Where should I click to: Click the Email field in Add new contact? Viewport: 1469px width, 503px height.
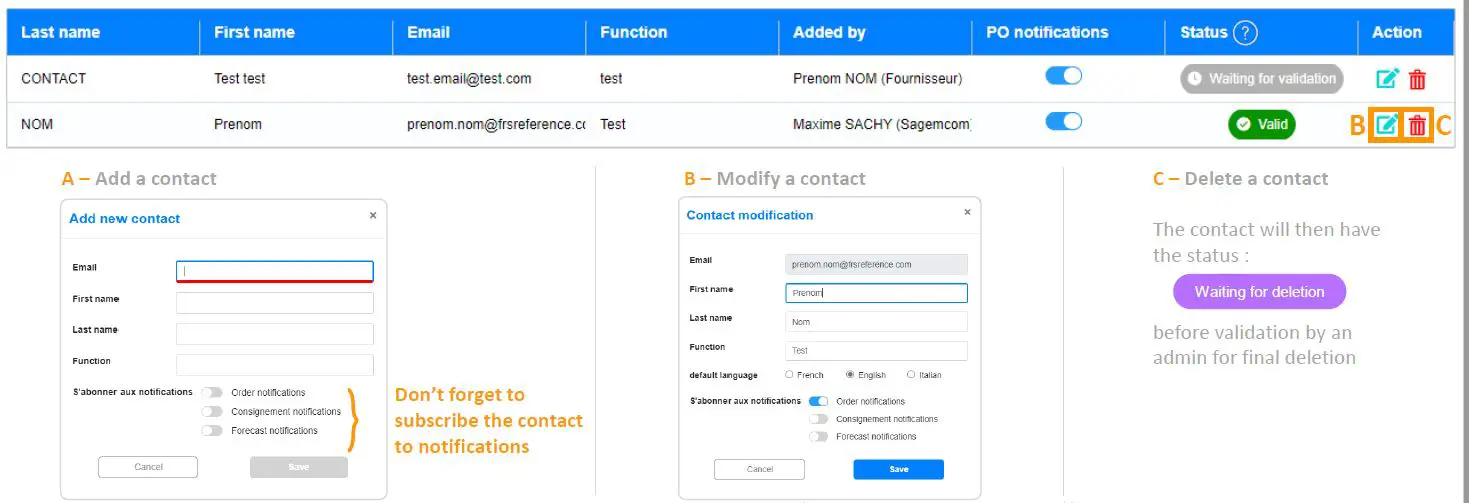click(x=274, y=271)
